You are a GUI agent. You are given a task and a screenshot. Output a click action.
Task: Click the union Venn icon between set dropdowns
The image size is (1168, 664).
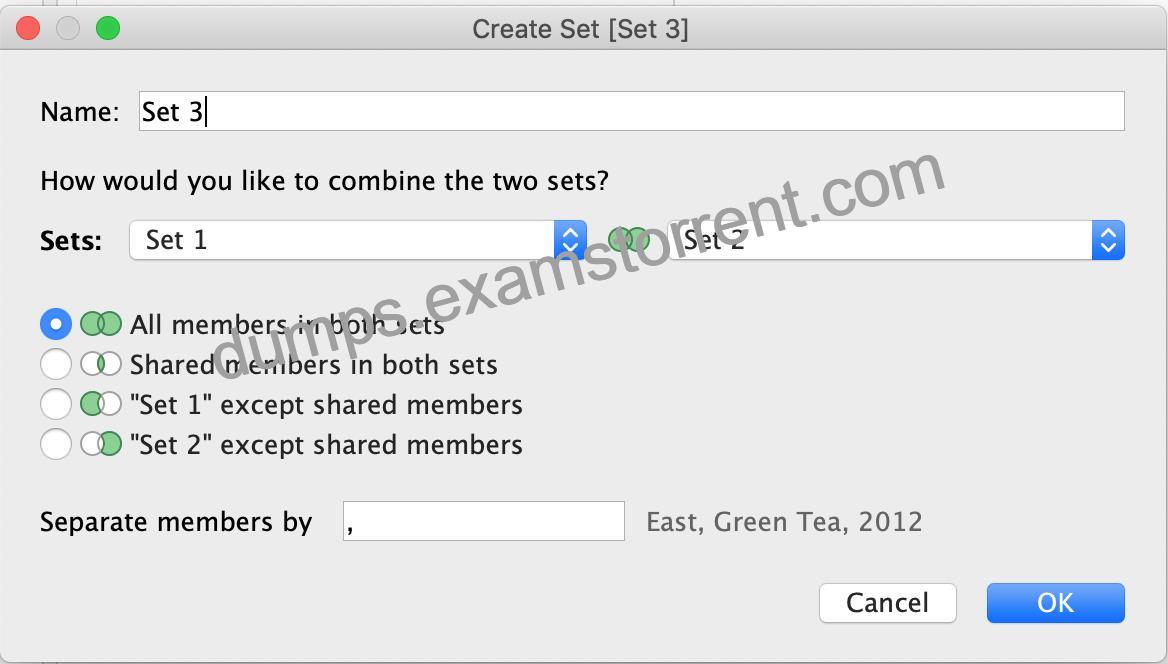tap(629, 240)
